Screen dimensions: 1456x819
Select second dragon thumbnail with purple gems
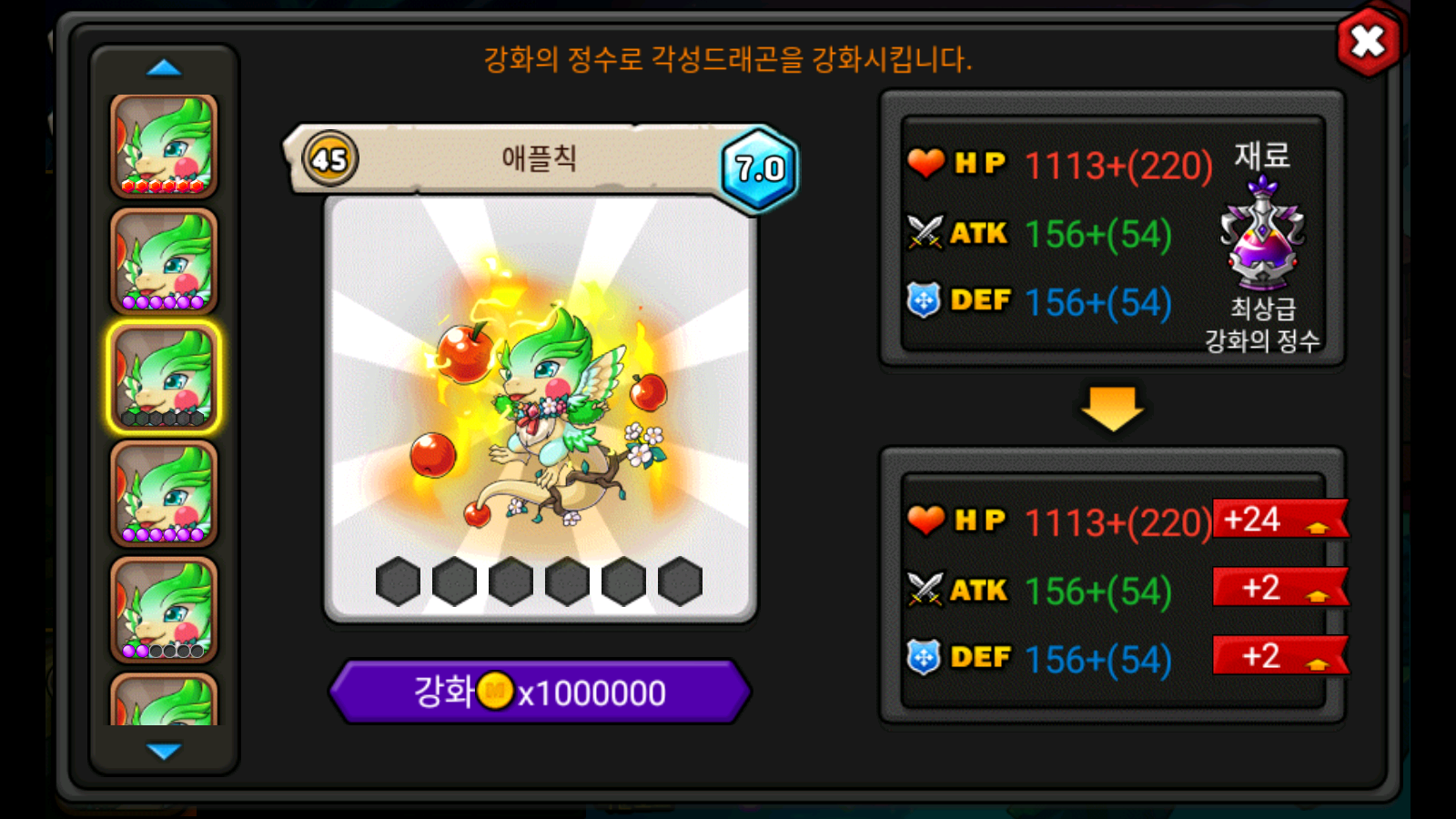click(164, 261)
